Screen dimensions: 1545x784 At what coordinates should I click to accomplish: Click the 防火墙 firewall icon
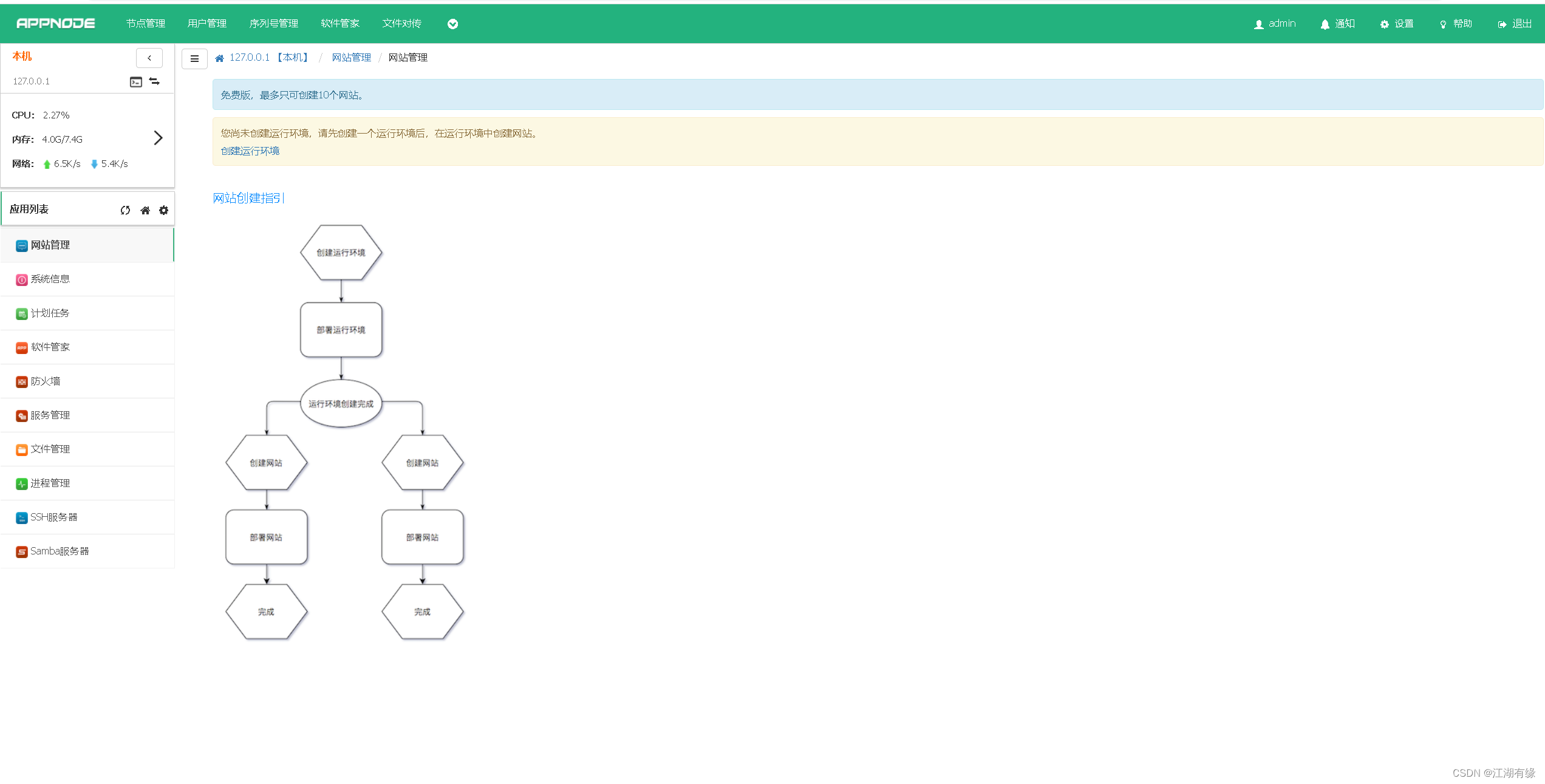coord(22,381)
